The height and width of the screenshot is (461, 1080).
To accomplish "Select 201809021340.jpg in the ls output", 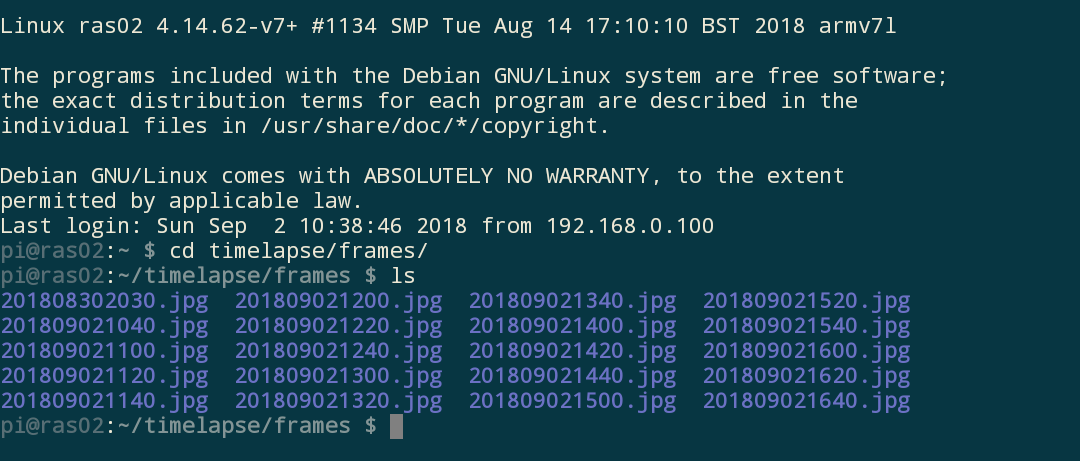I will tap(573, 301).
